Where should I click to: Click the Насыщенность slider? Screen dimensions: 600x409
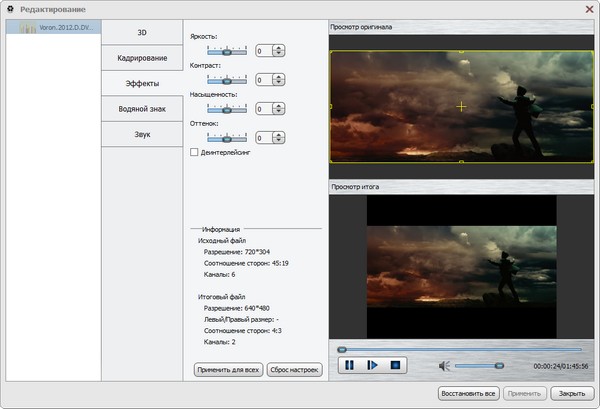click(x=226, y=109)
